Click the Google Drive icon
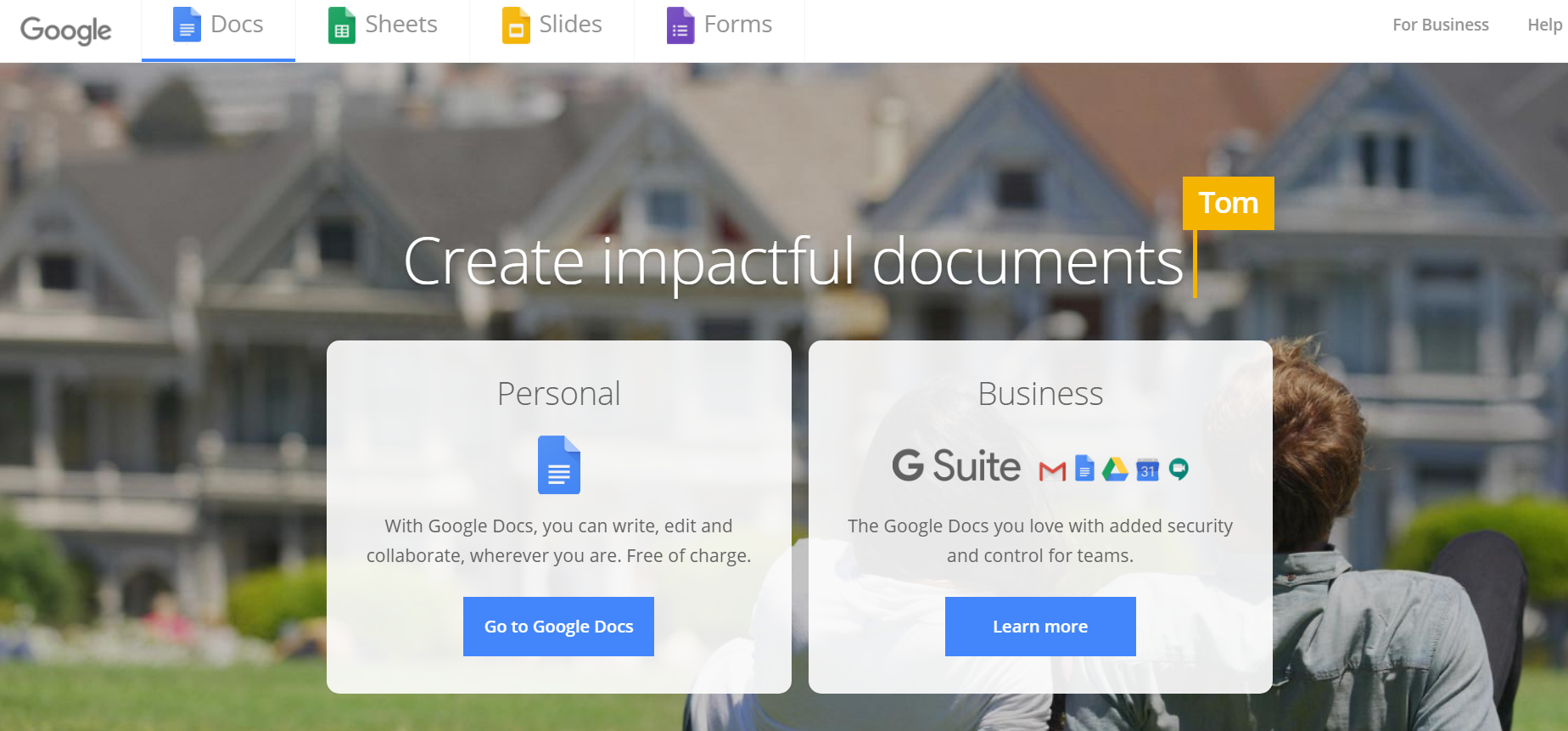 [x=1115, y=469]
